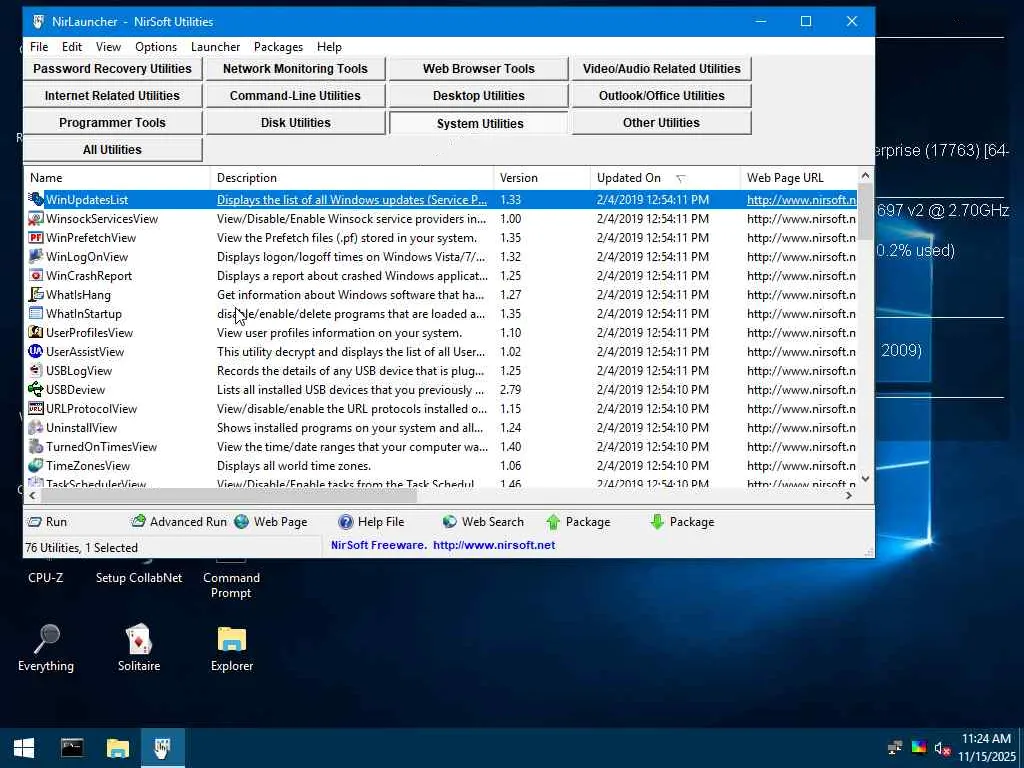This screenshot has width=1024, height=768.
Task: Sort by the Updated On column header
Action: 665,178
